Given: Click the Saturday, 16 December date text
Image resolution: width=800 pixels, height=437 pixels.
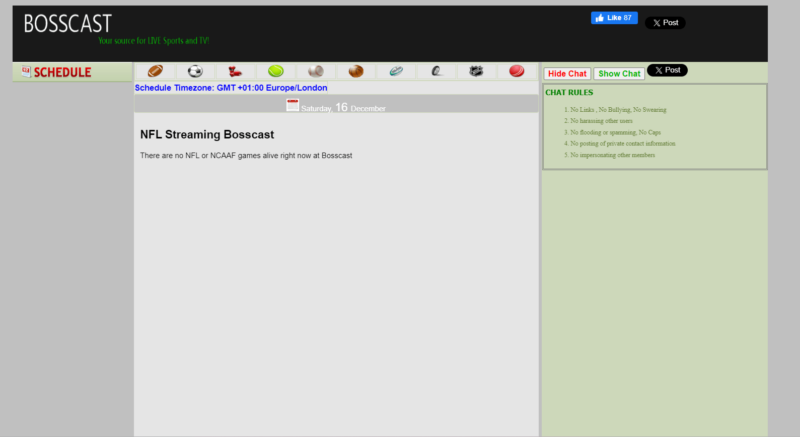Looking at the screenshot, I should [x=343, y=108].
